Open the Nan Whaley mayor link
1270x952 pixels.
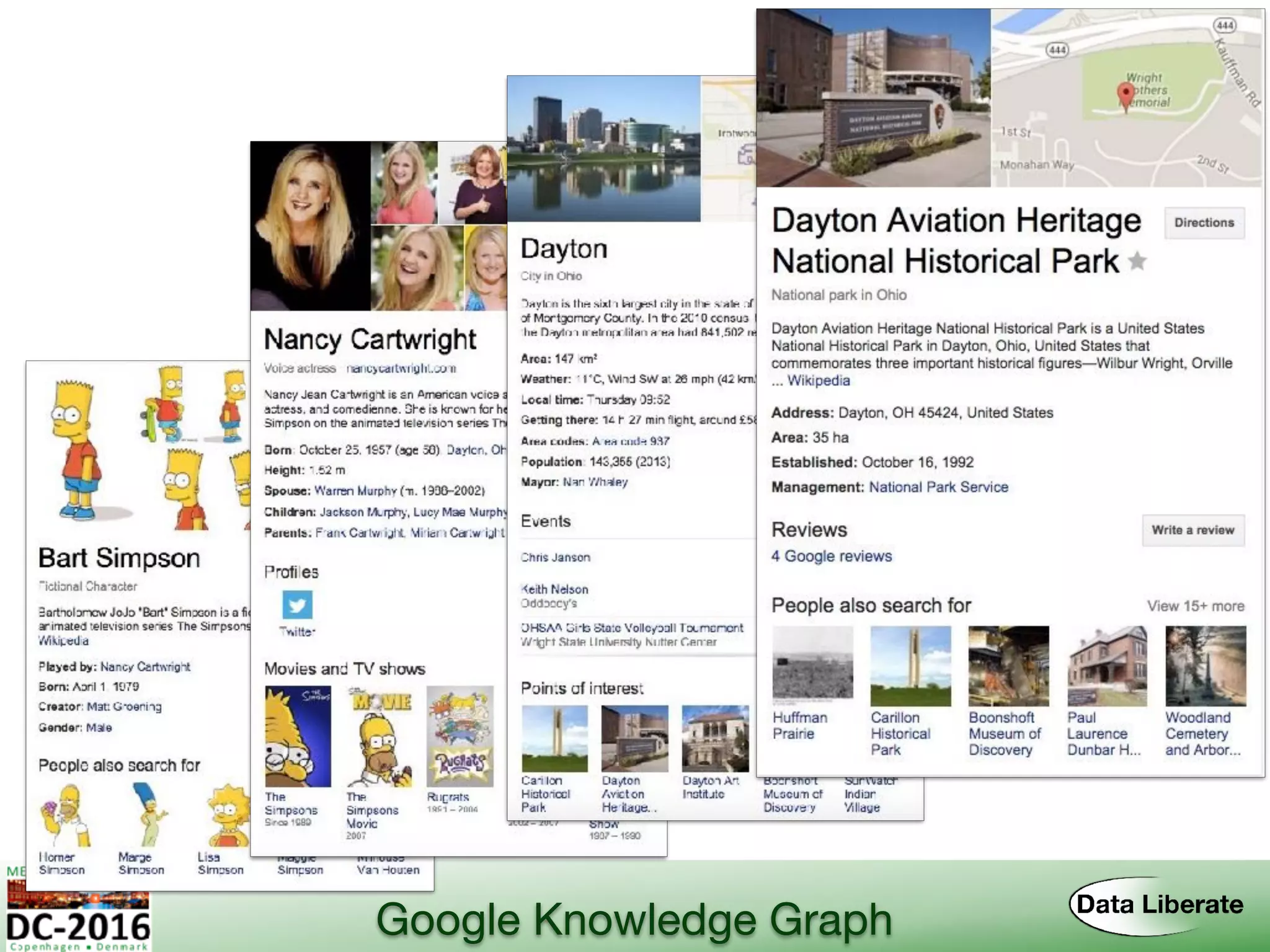tap(595, 482)
